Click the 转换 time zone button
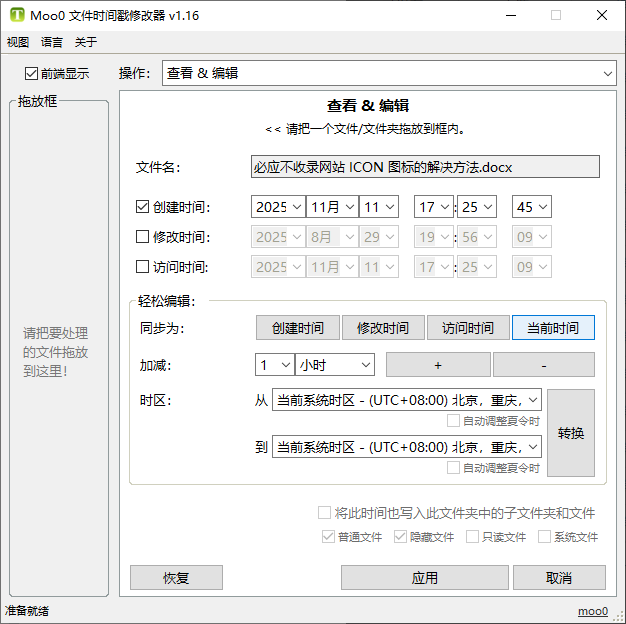This screenshot has height=624, width=626. pyautogui.click(x=571, y=433)
